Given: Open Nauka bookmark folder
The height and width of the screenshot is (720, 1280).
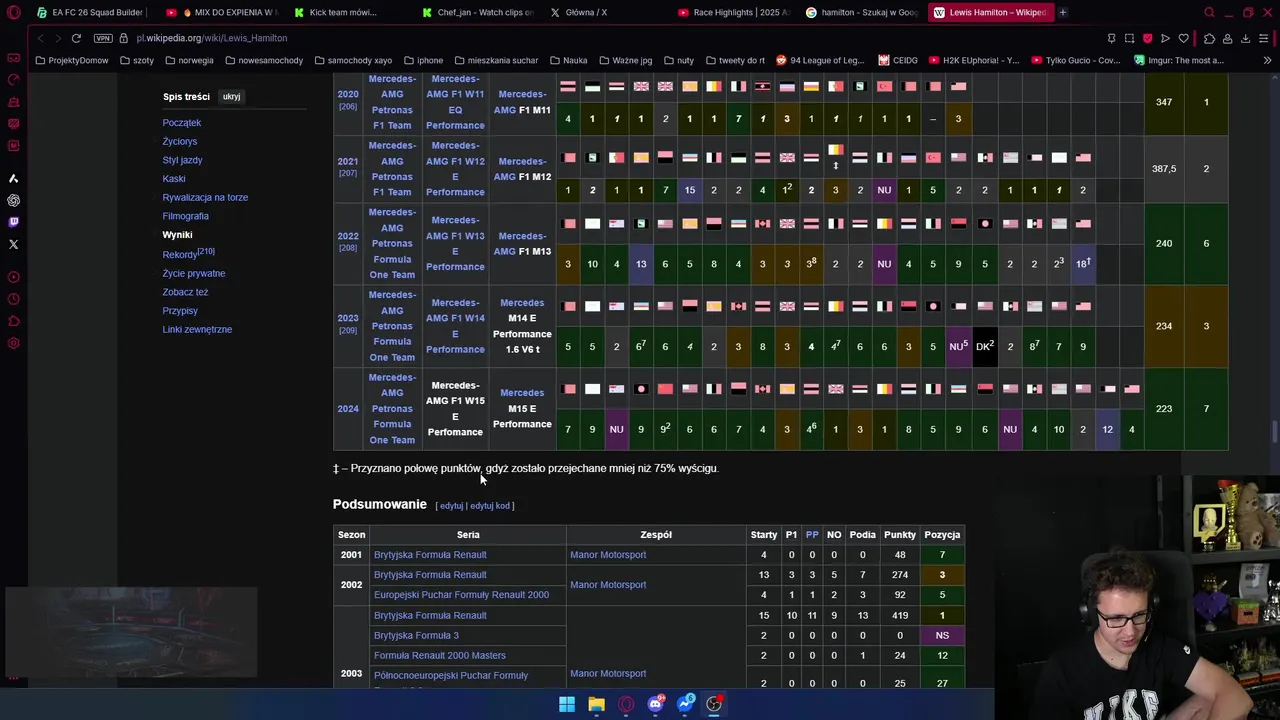Looking at the screenshot, I should click(568, 60).
